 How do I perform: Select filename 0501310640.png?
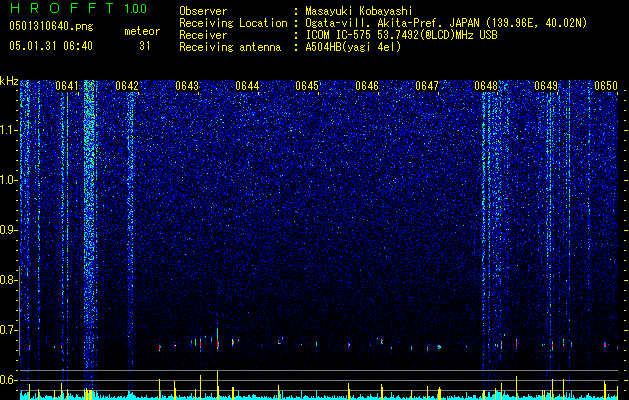pos(51,26)
